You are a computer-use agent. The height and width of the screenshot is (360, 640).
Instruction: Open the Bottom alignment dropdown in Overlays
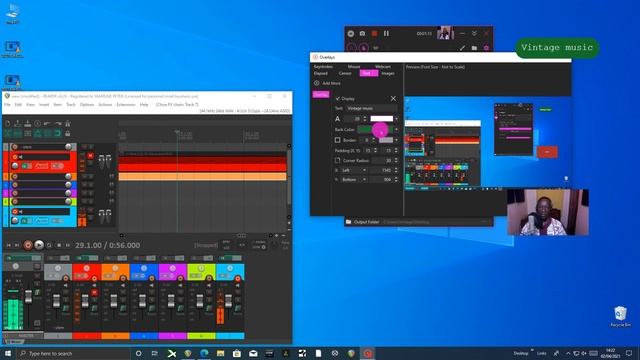[354, 180]
